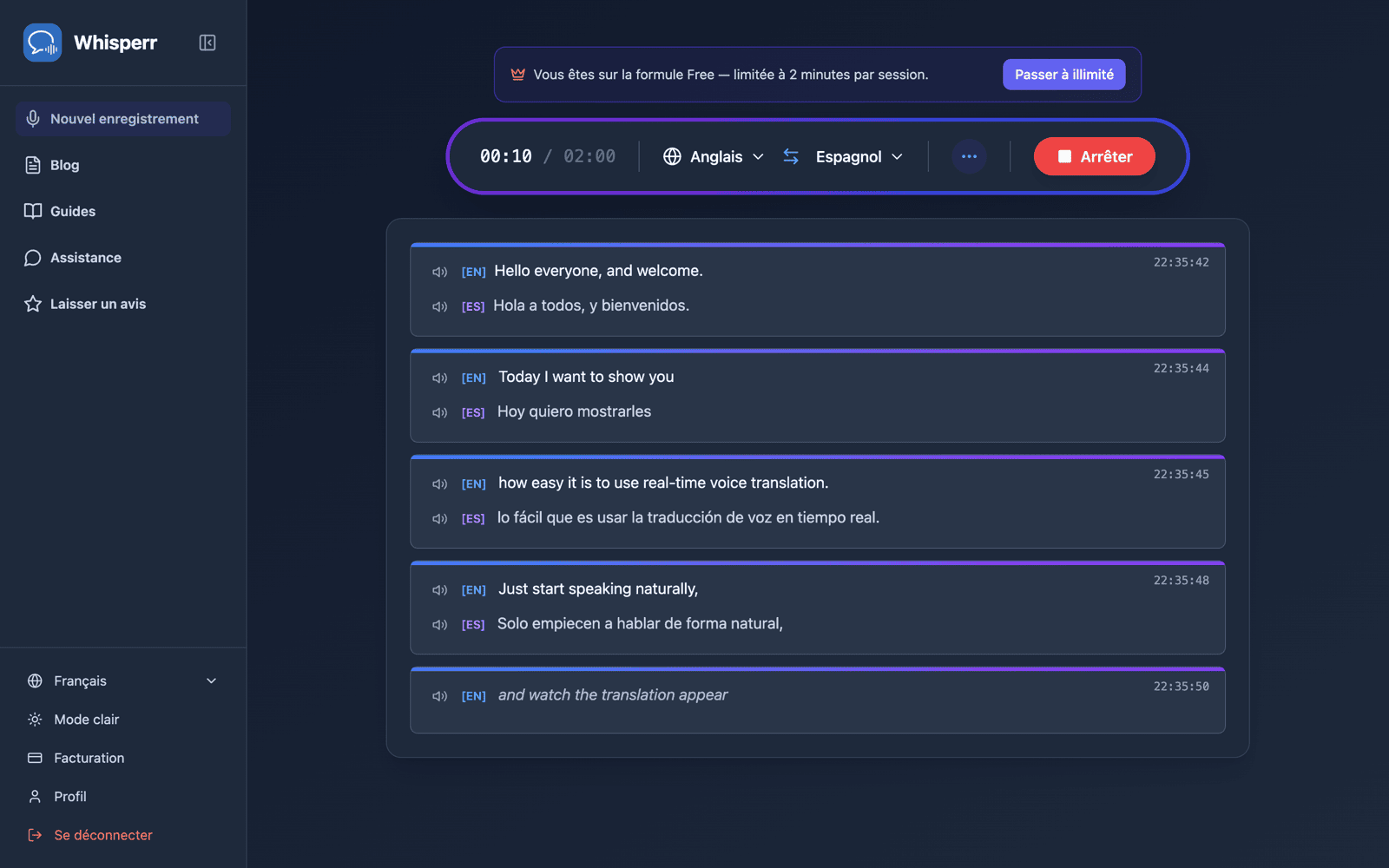The width and height of the screenshot is (1389, 868).
Task: Select text "Today I want to show you"
Action: coord(586,377)
